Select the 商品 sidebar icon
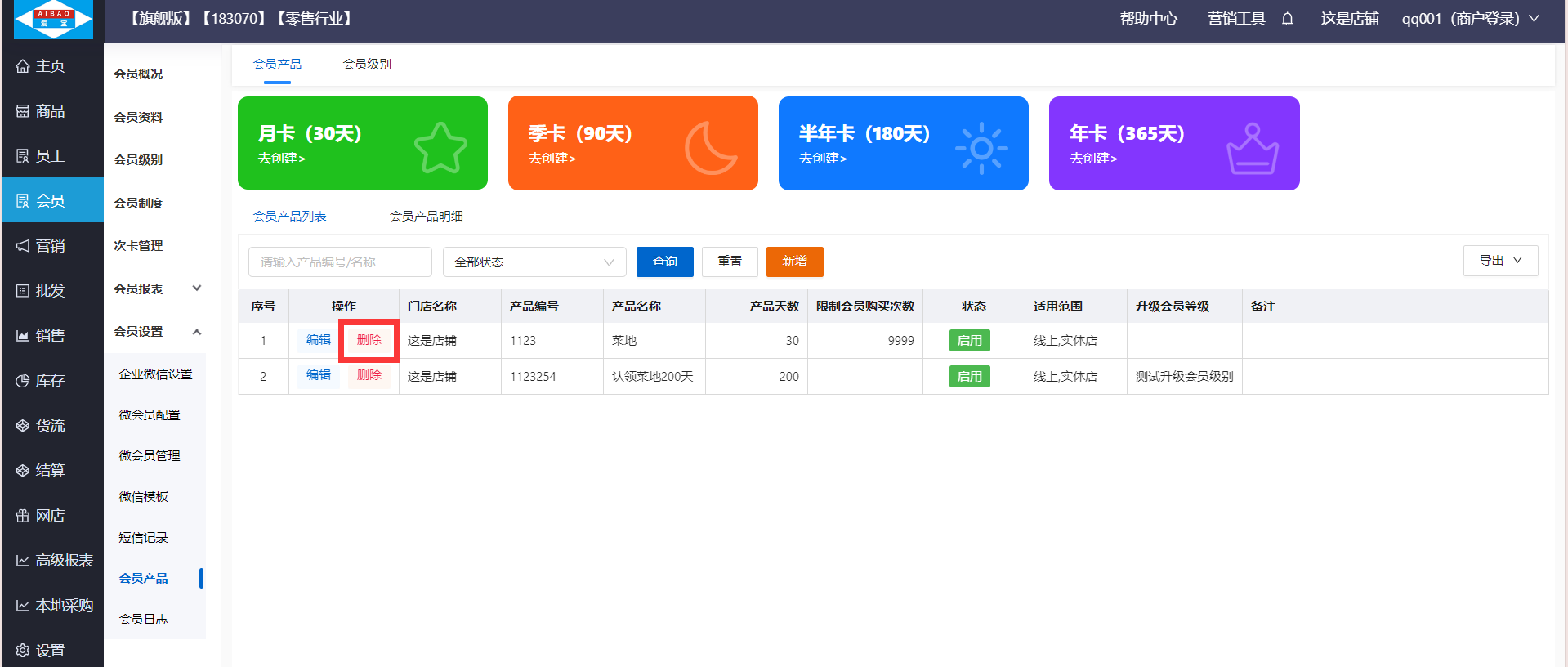1568x667 pixels. pos(23,111)
